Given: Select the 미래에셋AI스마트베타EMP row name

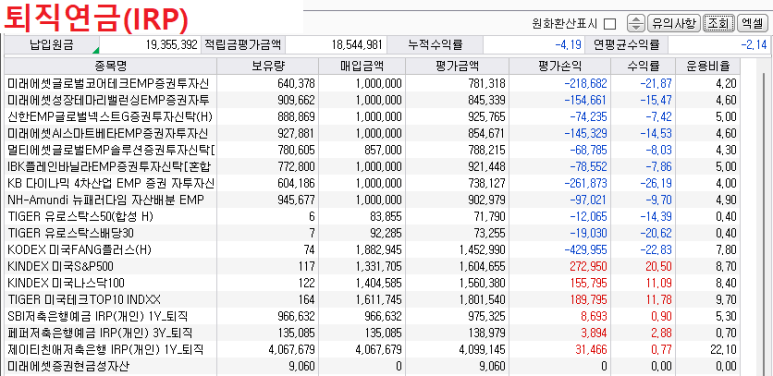Looking at the screenshot, I should (107, 134).
